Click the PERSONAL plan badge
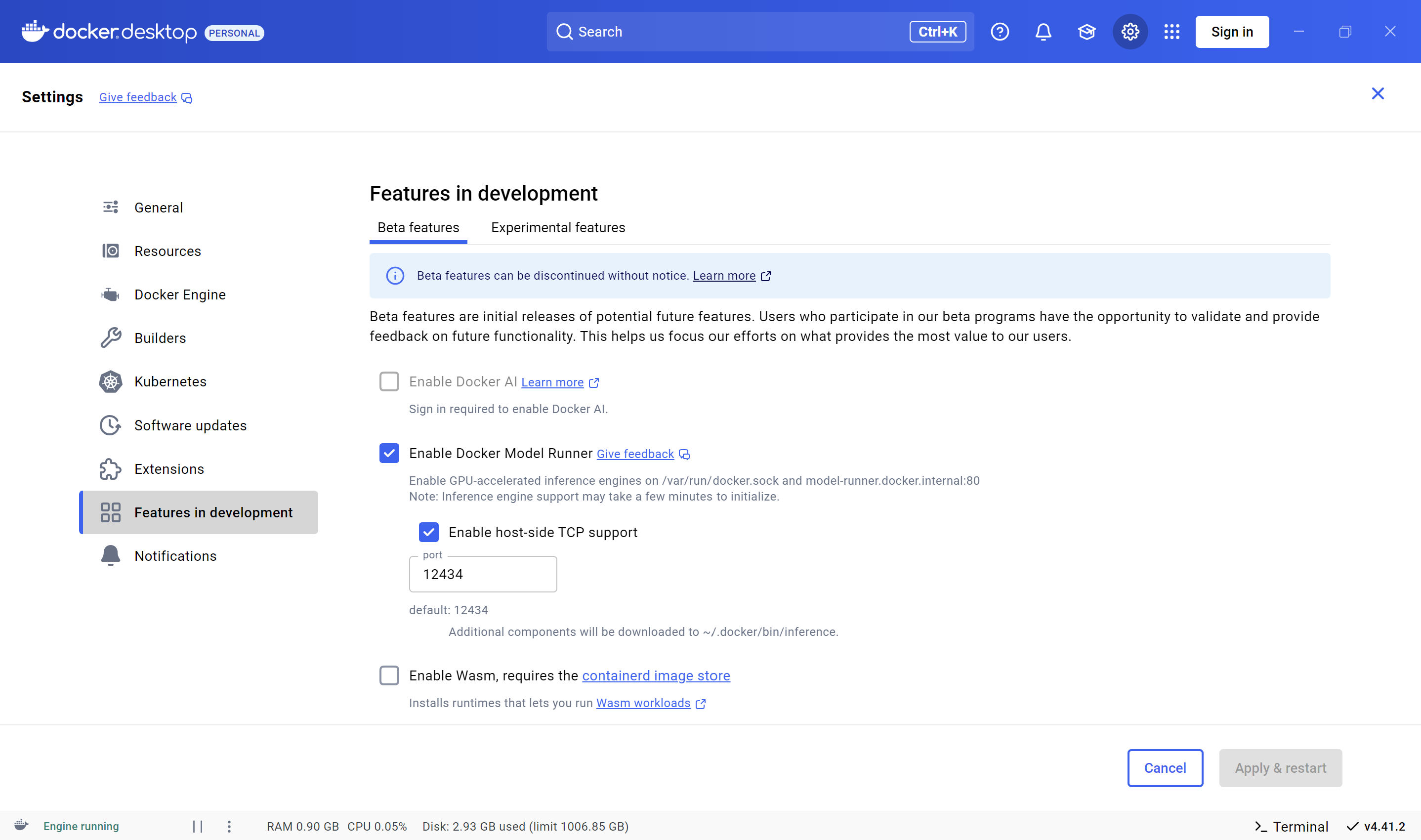The height and width of the screenshot is (840, 1421). (x=234, y=33)
